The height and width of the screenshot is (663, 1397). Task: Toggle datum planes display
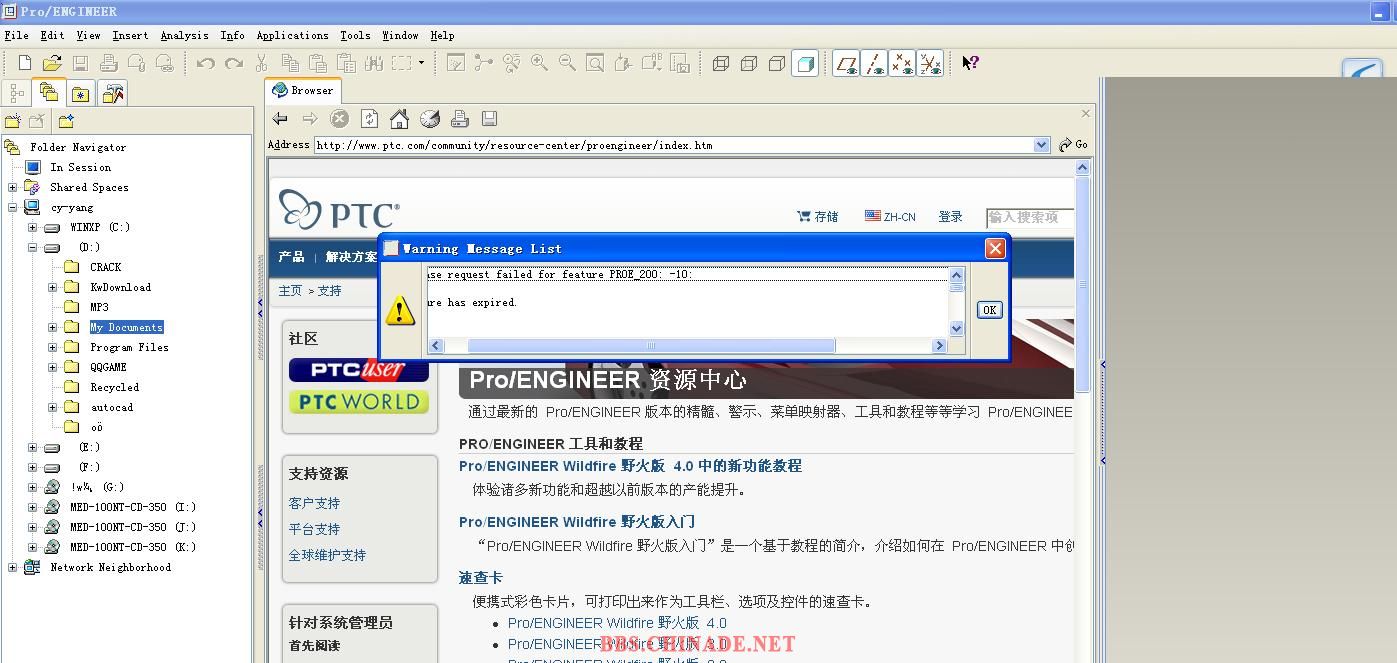tap(846, 64)
